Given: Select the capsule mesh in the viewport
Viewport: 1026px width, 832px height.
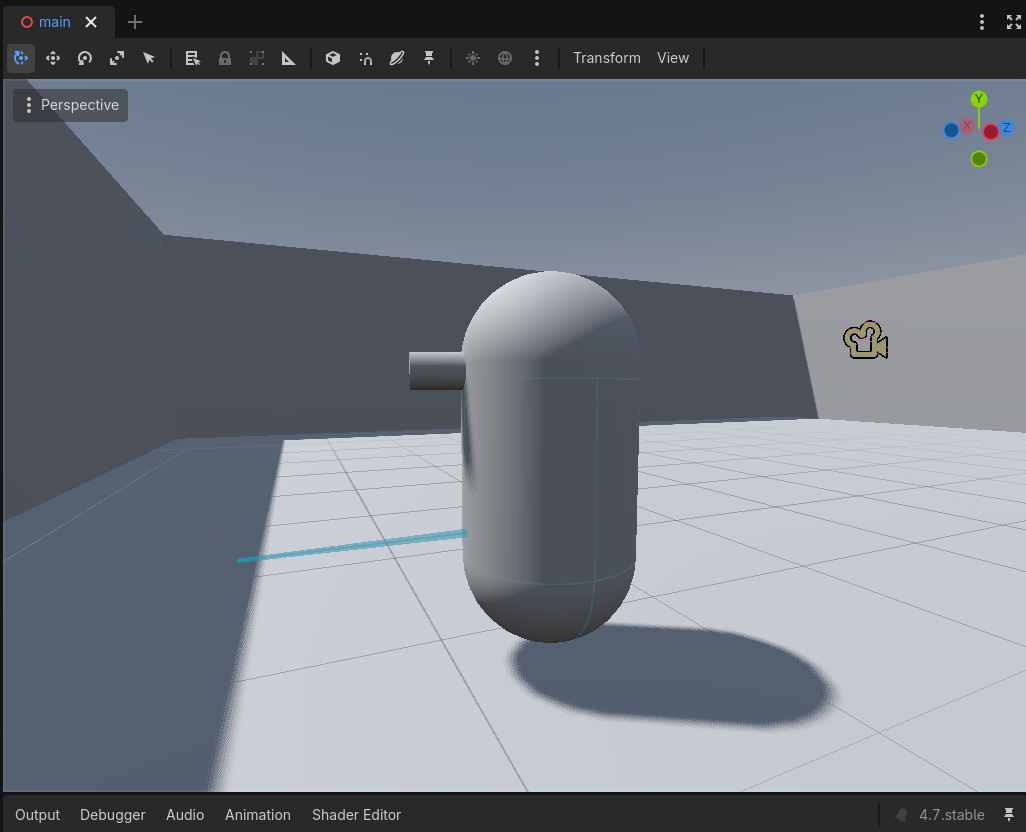Looking at the screenshot, I should pyautogui.click(x=550, y=458).
